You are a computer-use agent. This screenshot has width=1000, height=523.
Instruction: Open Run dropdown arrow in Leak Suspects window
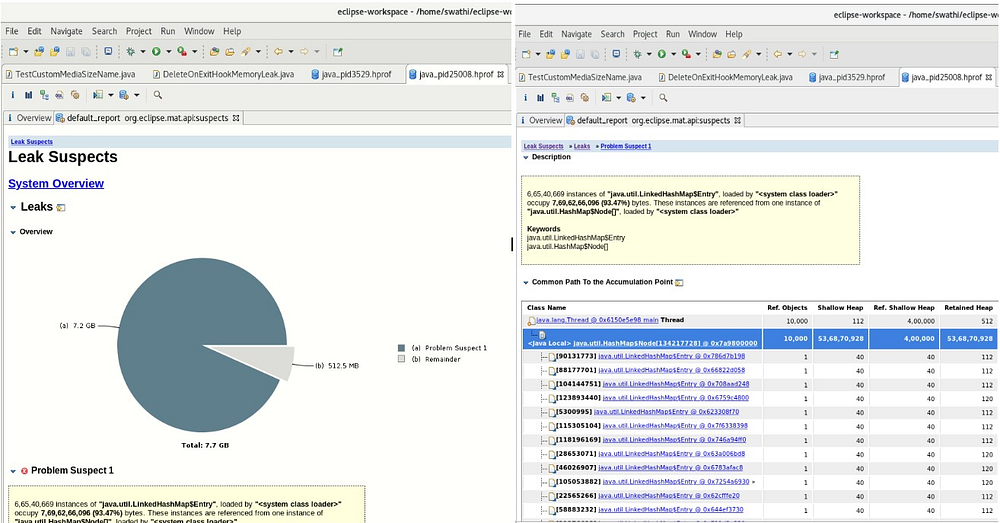pyautogui.click(x=168, y=52)
